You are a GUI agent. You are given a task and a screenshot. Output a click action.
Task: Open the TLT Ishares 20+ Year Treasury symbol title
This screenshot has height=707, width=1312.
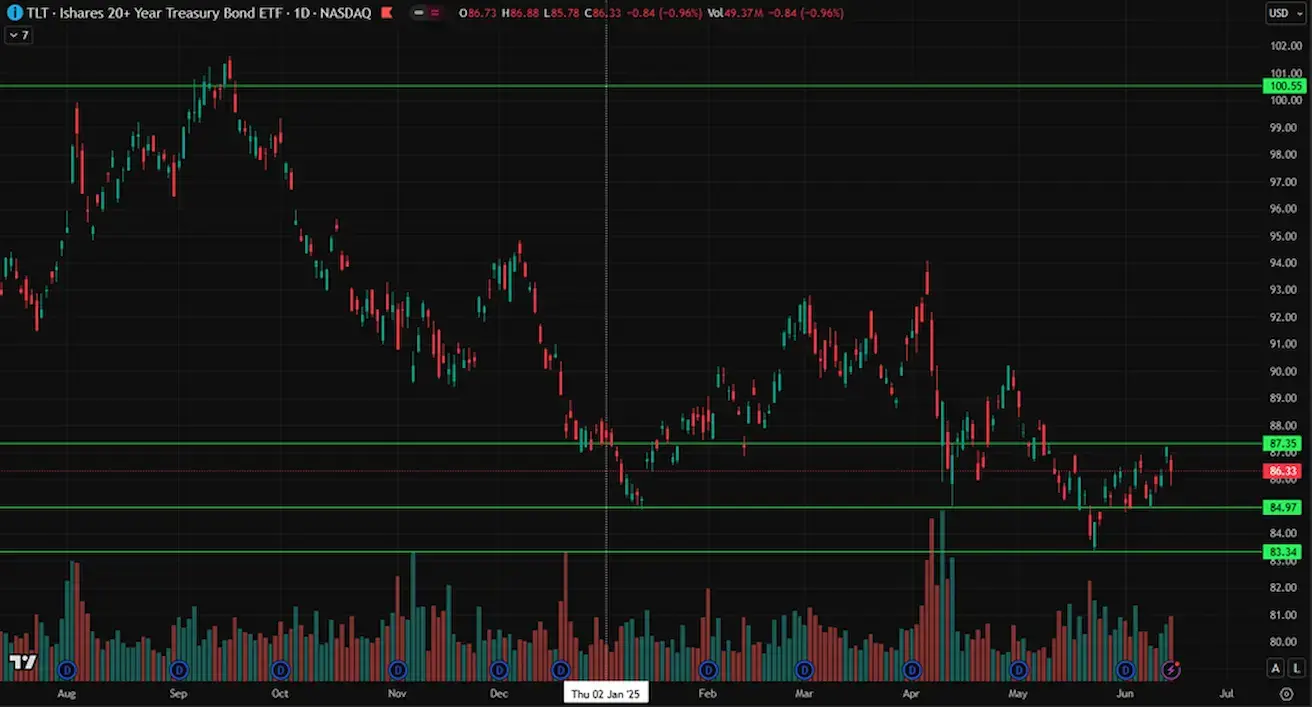198,13
